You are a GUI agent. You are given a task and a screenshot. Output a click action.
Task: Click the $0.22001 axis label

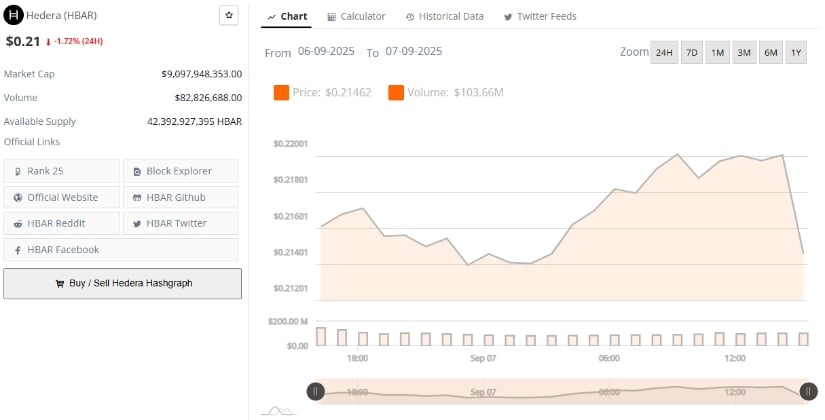[290, 144]
